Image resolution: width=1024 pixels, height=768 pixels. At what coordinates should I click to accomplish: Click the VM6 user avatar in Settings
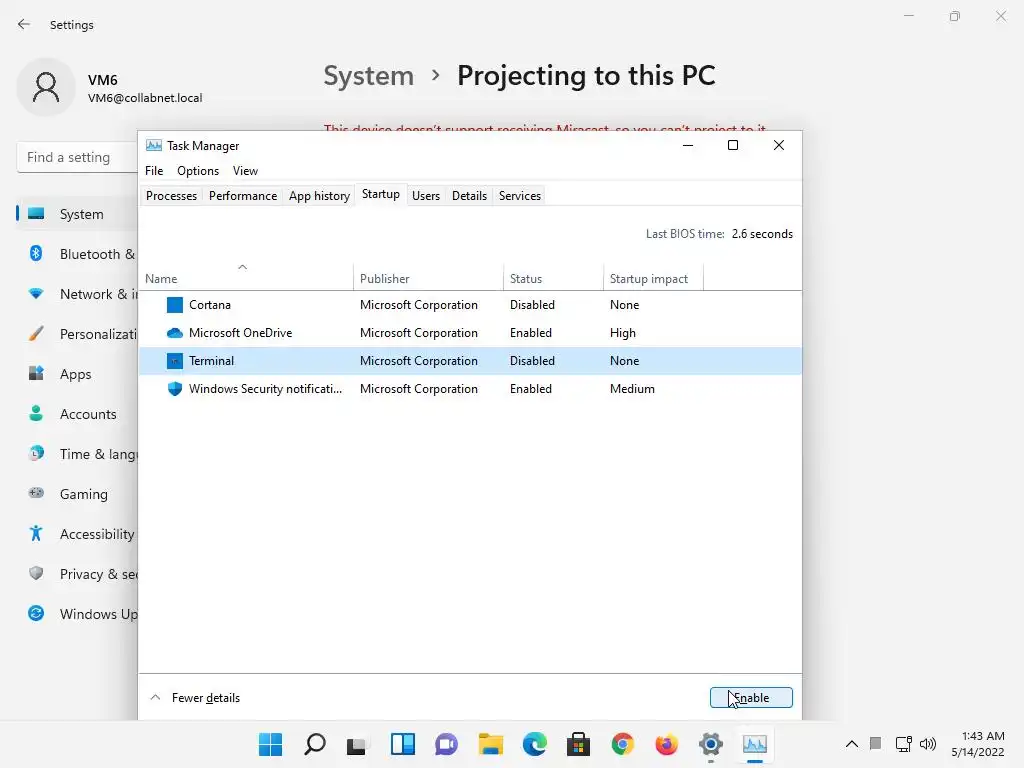coord(46,88)
